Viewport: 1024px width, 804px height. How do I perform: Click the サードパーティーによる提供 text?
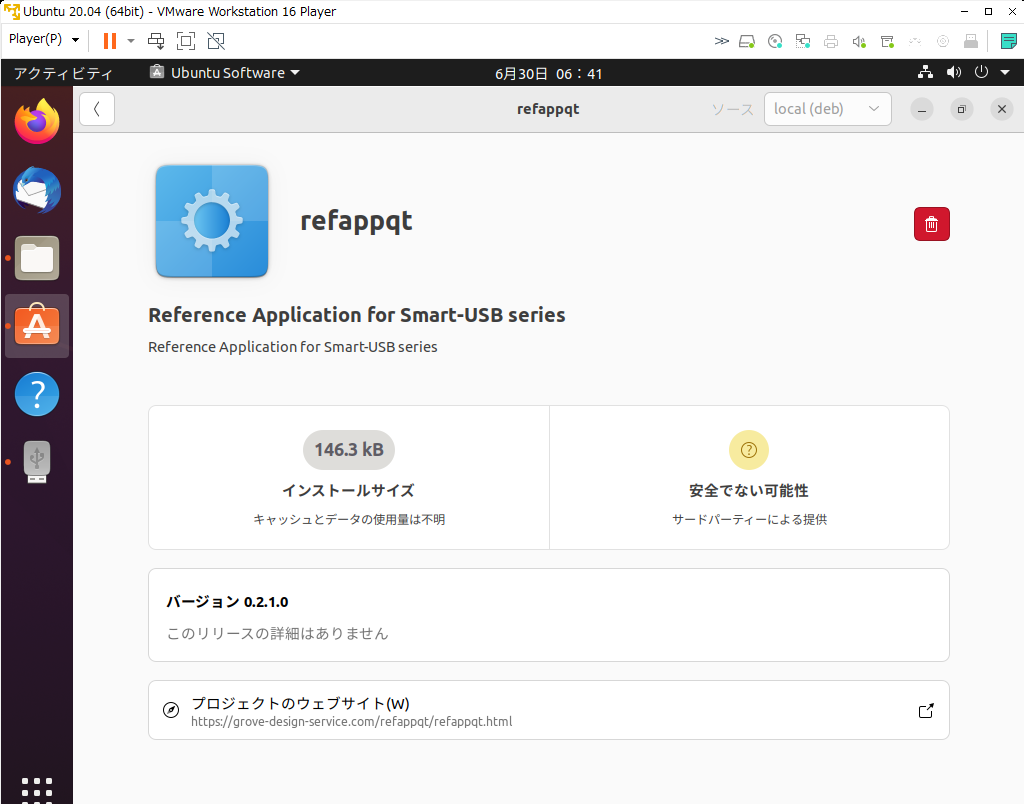pos(749,519)
